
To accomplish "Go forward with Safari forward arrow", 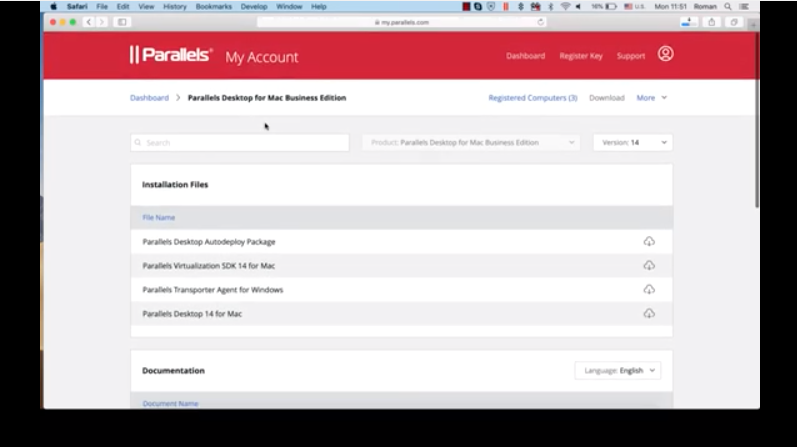I will (x=102, y=22).
